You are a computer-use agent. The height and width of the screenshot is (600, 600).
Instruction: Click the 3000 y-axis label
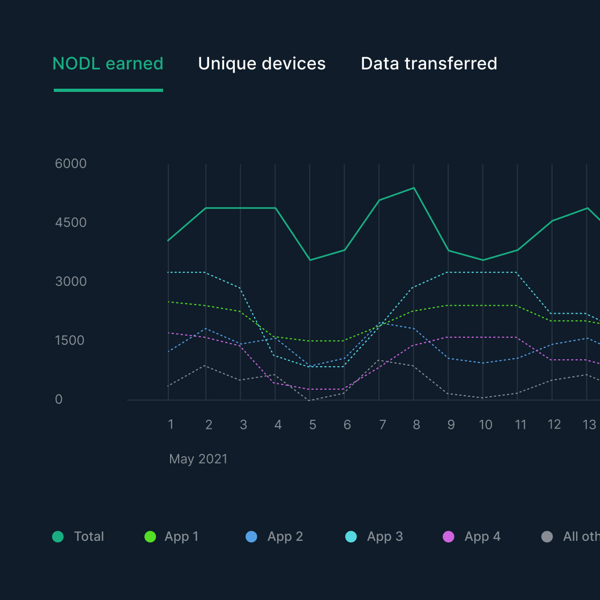click(x=71, y=282)
